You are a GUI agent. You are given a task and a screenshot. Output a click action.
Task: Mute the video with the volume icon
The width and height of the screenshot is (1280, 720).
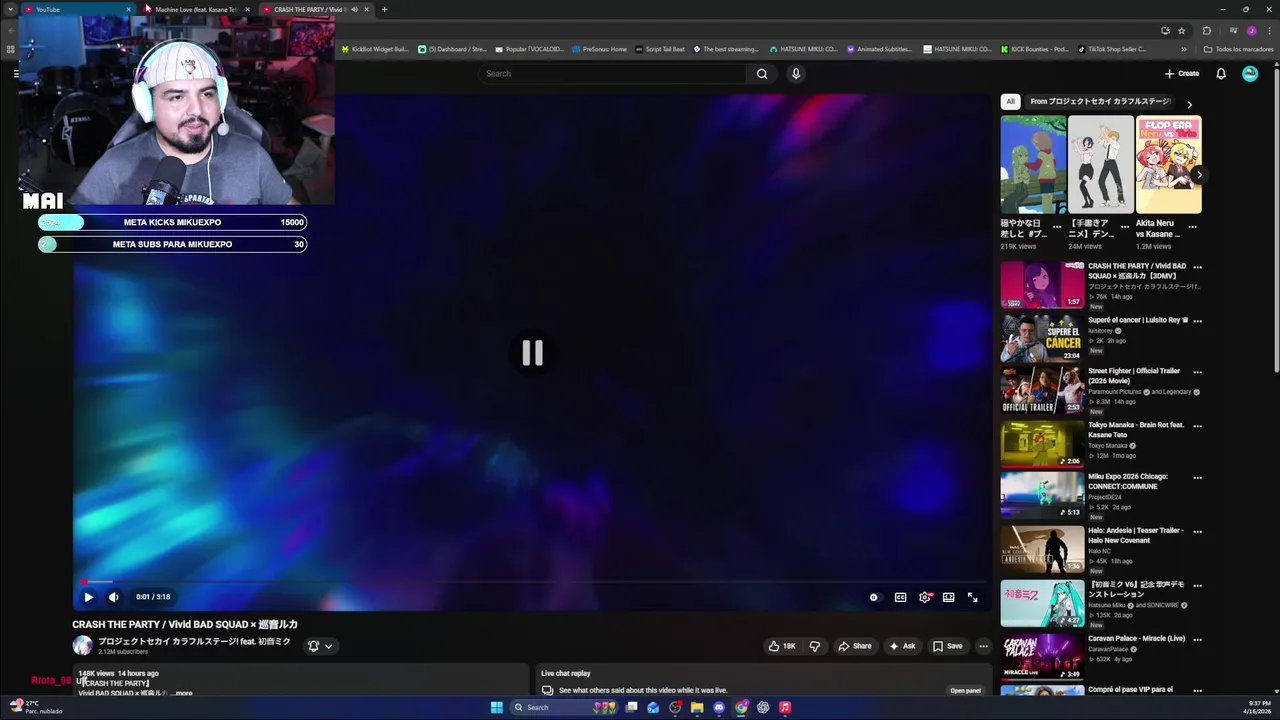point(113,597)
